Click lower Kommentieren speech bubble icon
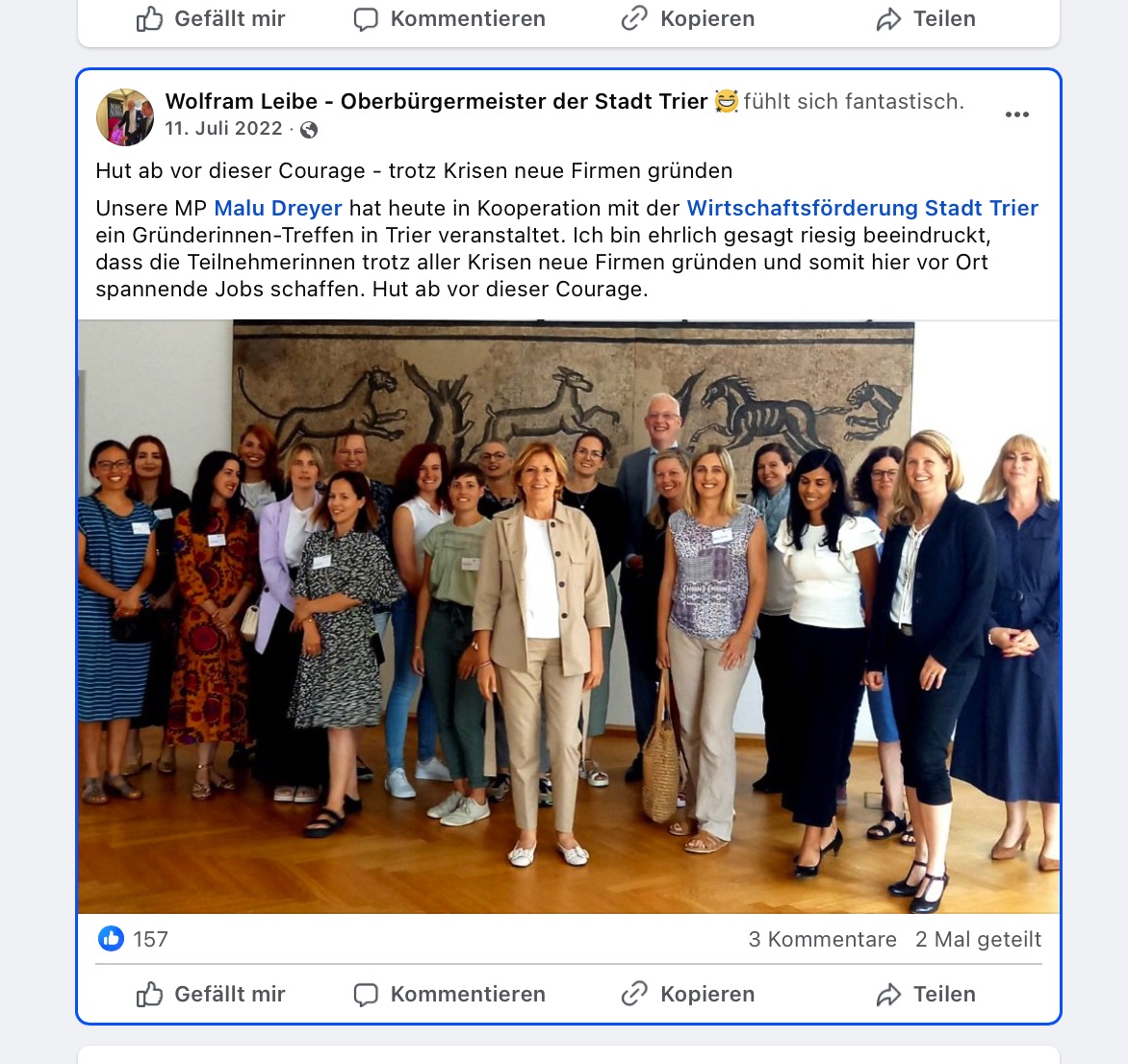The height and width of the screenshot is (1064, 1128). click(x=366, y=995)
